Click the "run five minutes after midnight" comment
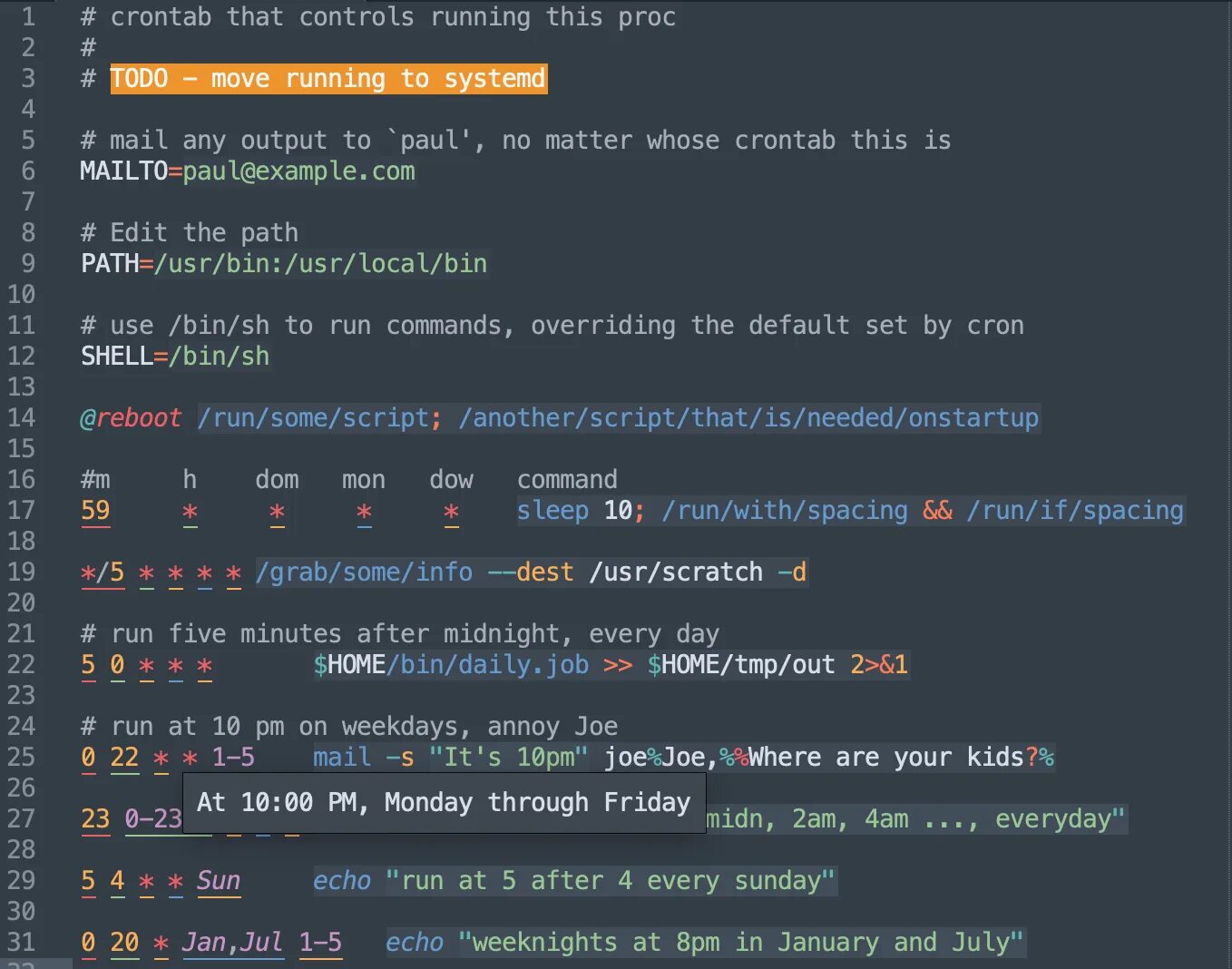This screenshot has height=969, width=1232. tap(400, 634)
